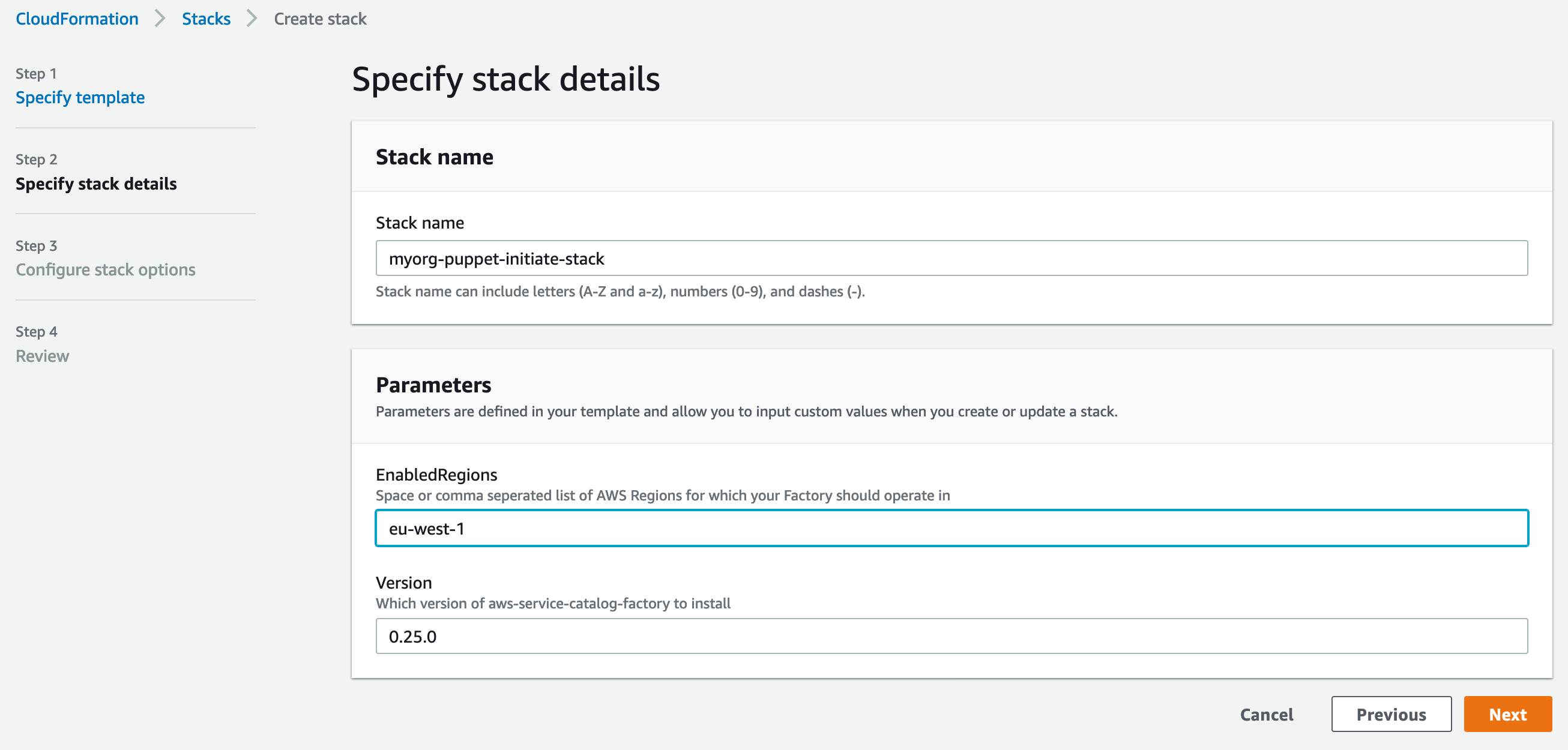Click the breadcrumb chevron after CloudFormation
1568x750 pixels.
160,19
